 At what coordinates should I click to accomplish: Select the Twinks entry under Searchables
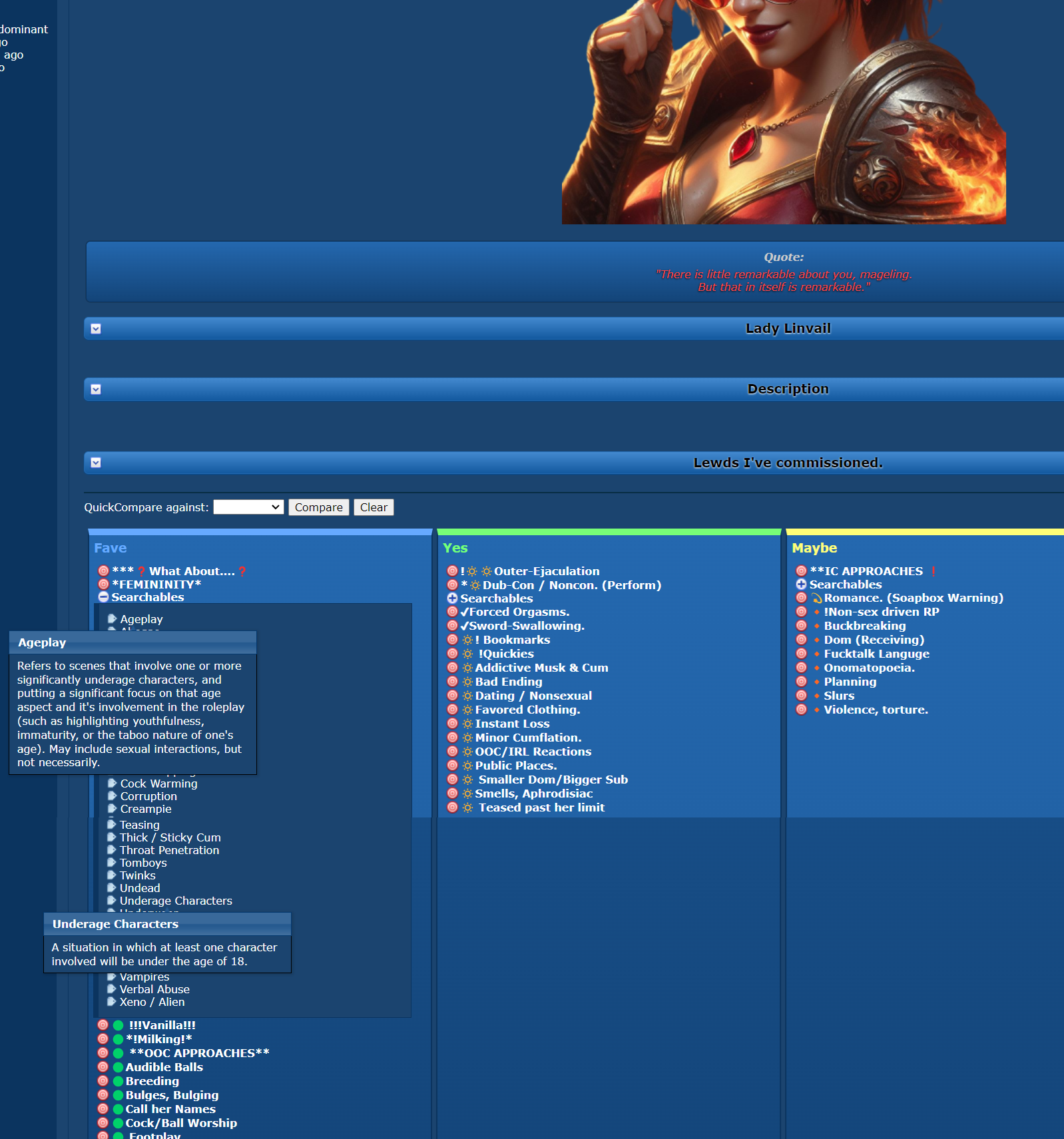pyautogui.click(x=138, y=875)
